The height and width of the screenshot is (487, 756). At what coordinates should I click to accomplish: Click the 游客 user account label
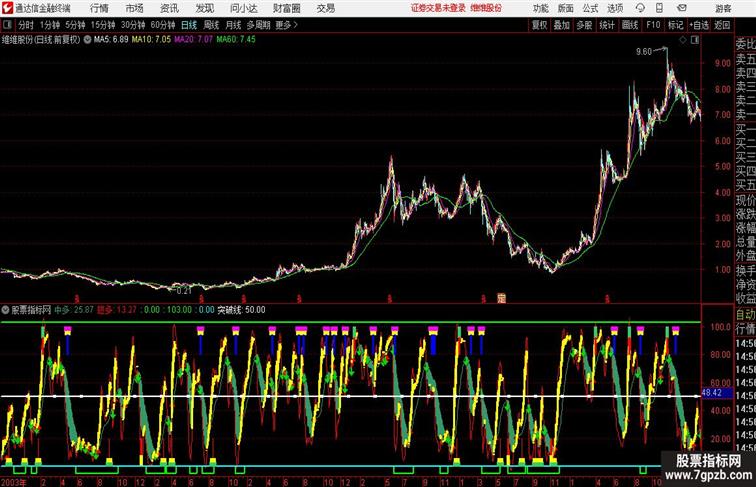(x=723, y=8)
